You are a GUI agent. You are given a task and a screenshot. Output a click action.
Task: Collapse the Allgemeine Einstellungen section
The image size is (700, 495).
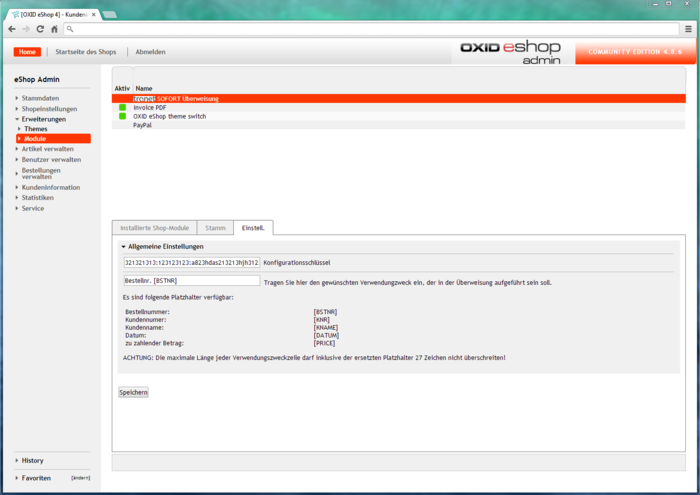[x=162, y=246]
